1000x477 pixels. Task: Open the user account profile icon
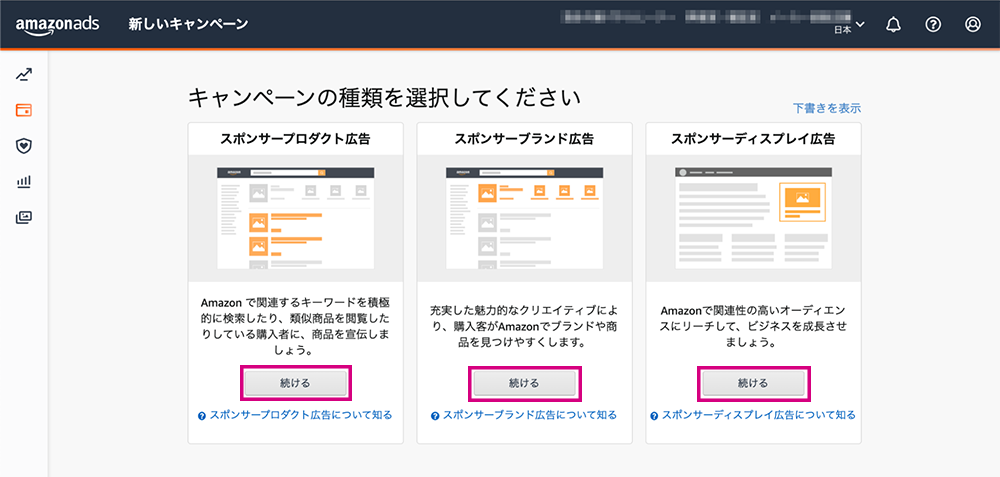(x=973, y=25)
